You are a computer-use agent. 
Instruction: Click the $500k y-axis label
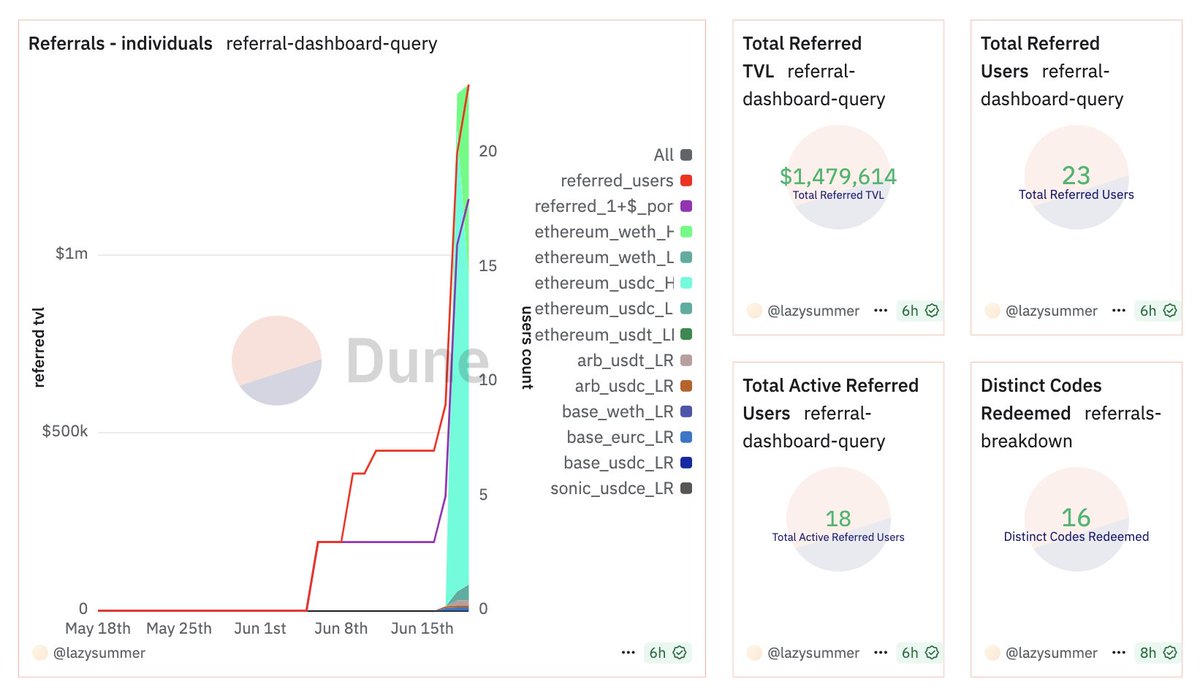63,432
